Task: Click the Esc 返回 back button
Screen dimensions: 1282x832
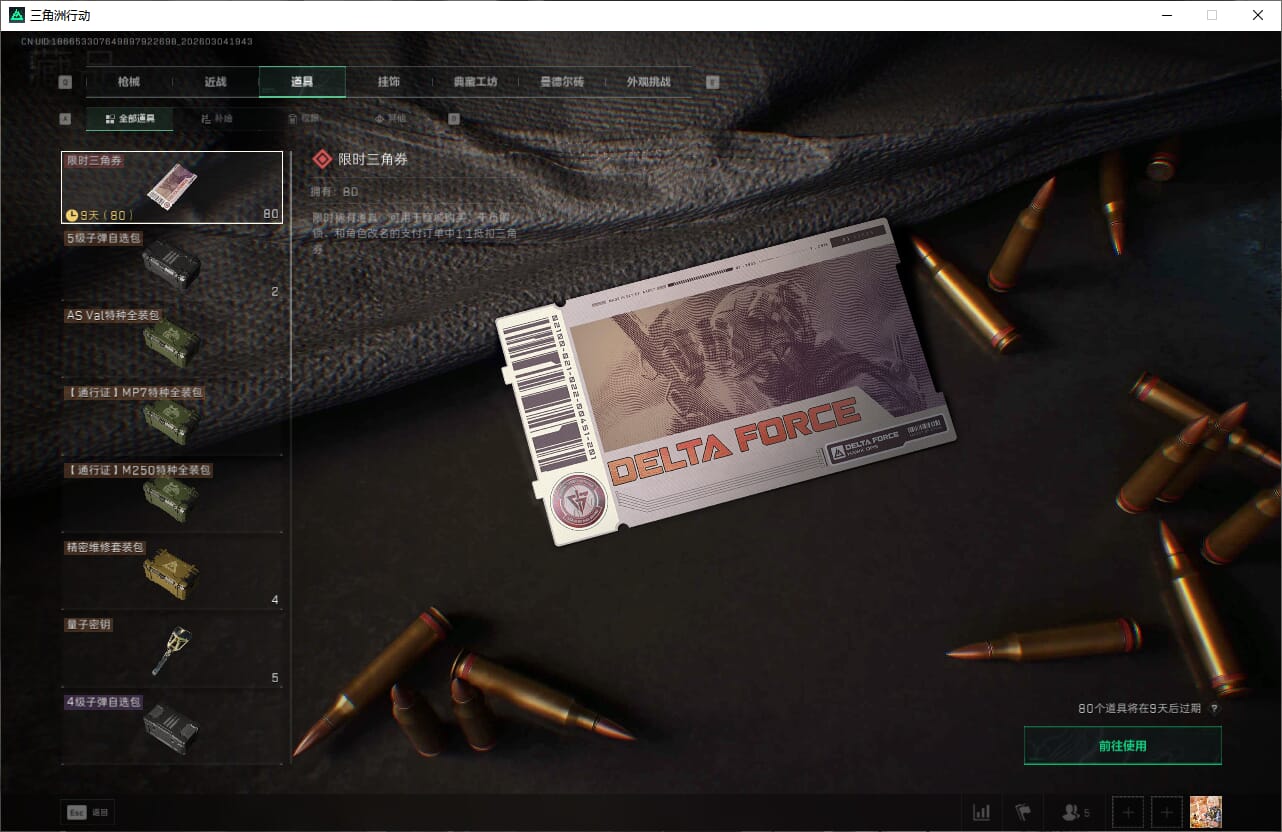Action: click(87, 812)
